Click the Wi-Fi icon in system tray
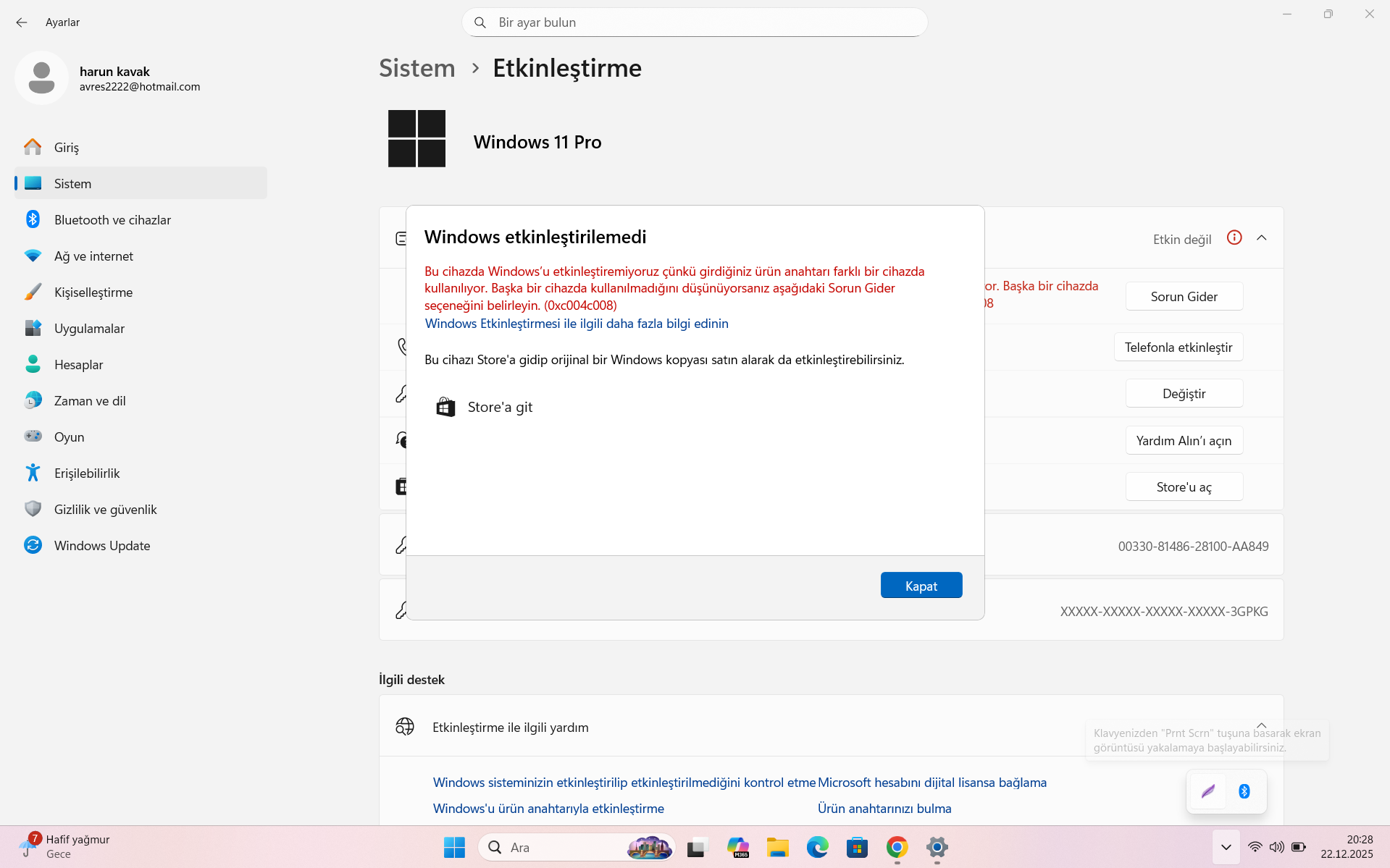Image resolution: width=1390 pixels, height=868 pixels. pyautogui.click(x=1255, y=847)
